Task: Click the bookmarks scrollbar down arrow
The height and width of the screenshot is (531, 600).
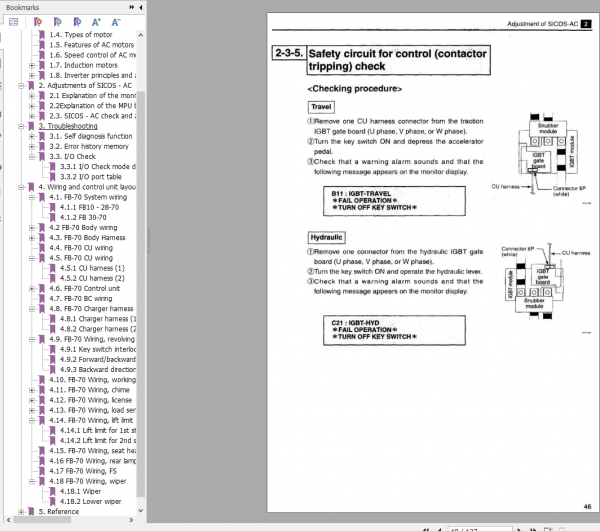Action: point(140,510)
